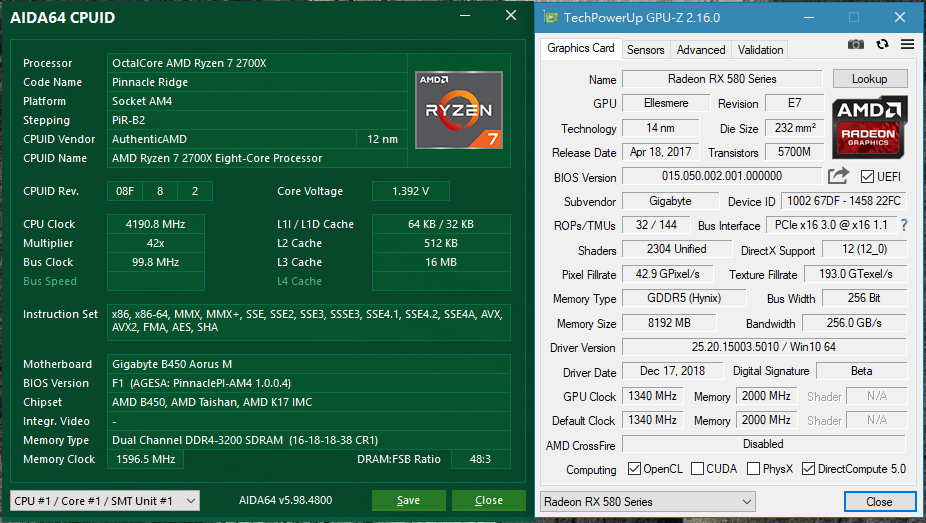926x523 pixels.
Task: Open the Validation tab
Action: click(x=761, y=50)
